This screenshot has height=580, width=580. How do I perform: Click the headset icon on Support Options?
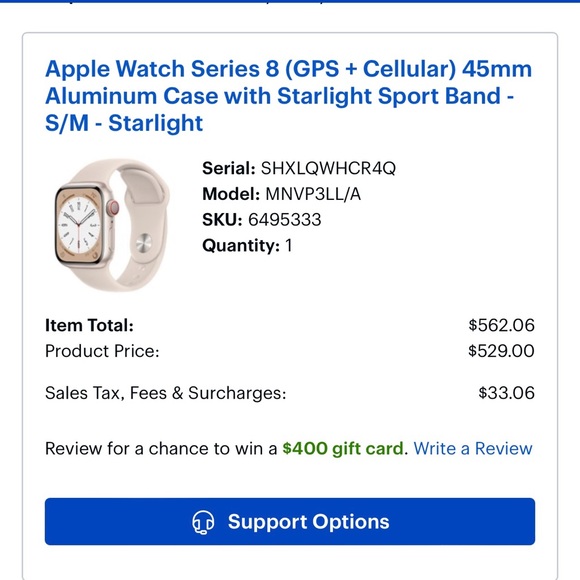(203, 522)
